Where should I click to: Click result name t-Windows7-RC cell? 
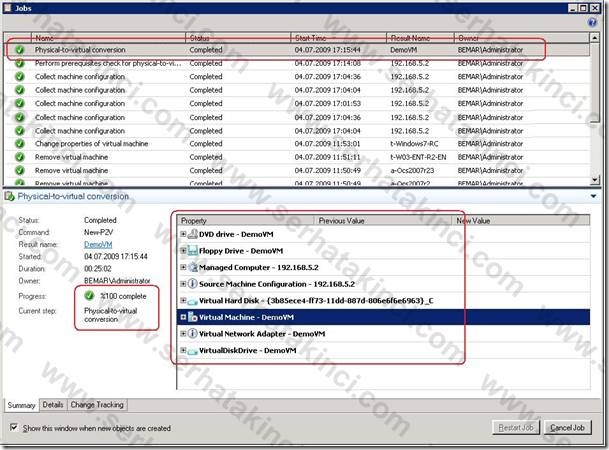(x=414, y=144)
